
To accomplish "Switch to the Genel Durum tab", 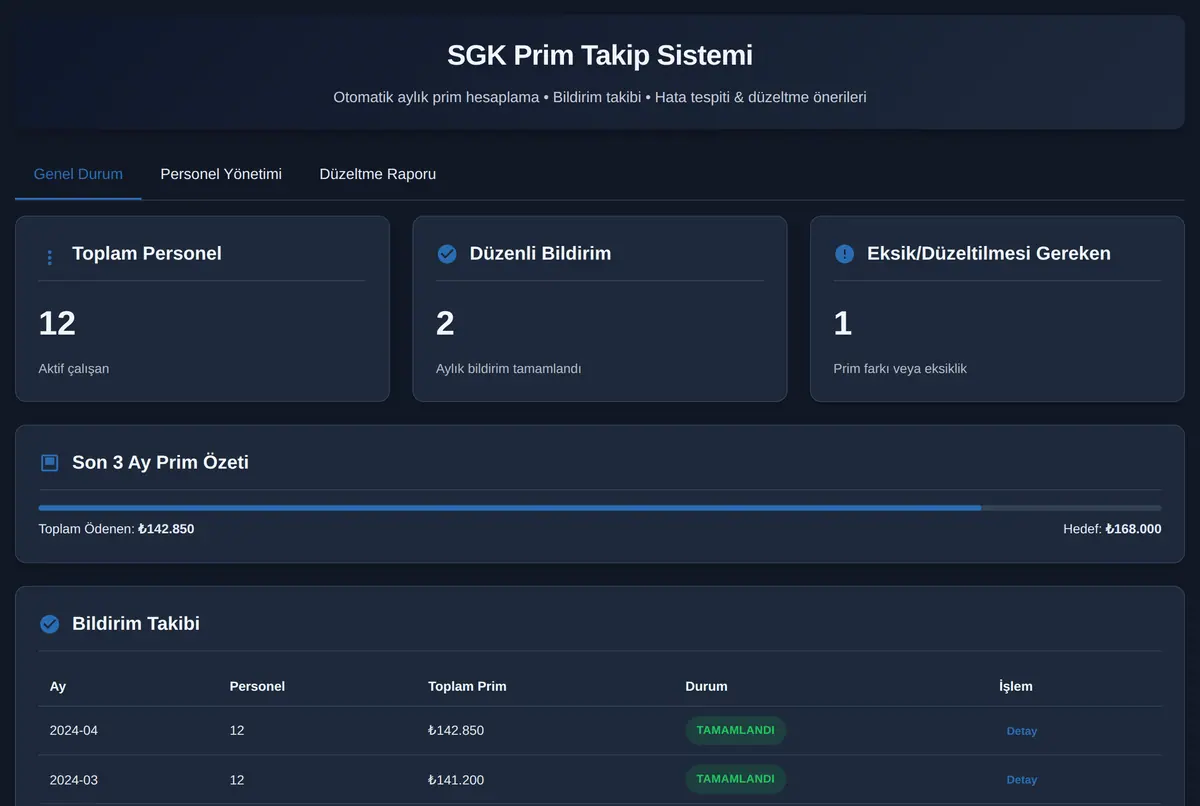I will click(x=78, y=174).
